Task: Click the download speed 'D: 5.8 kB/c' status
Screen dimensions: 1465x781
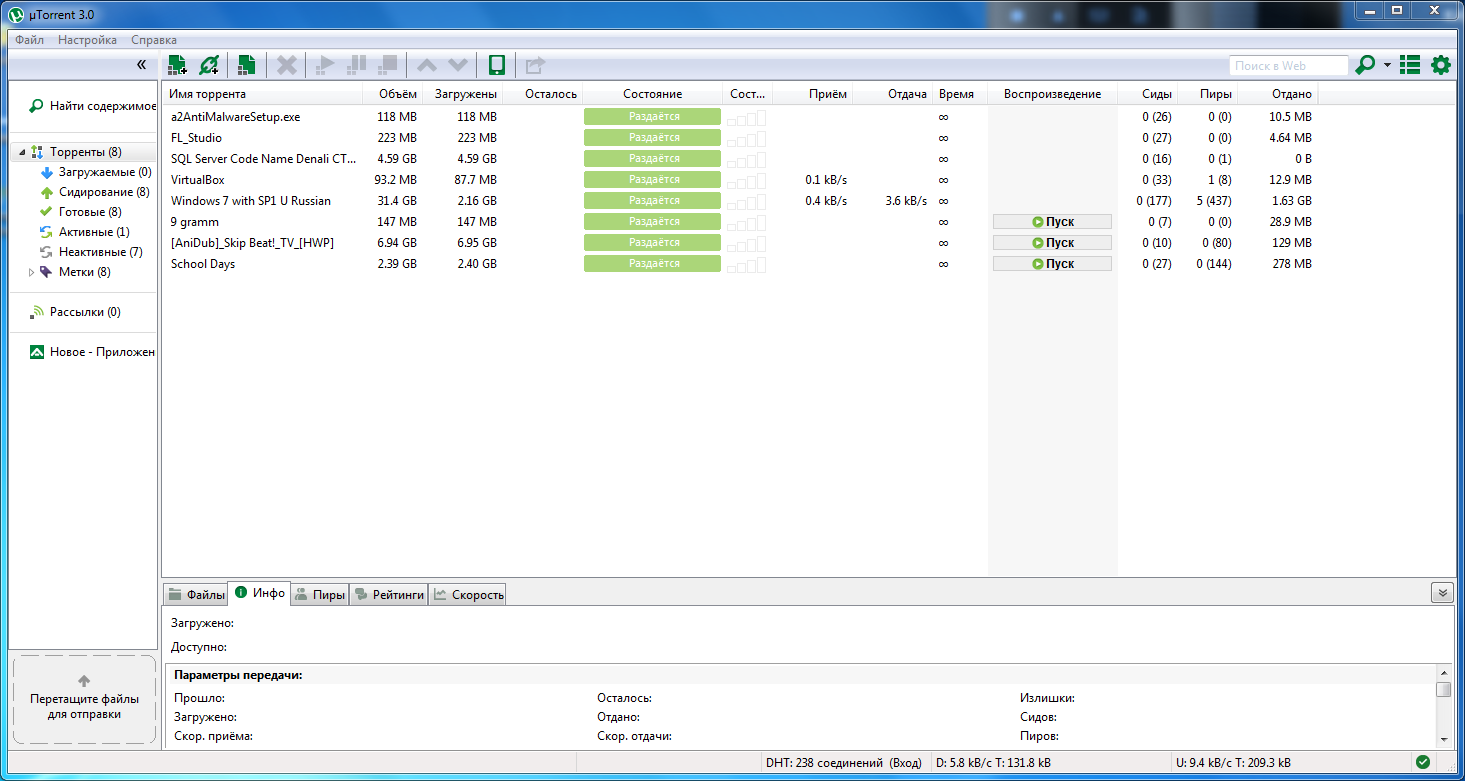Action: coord(994,763)
